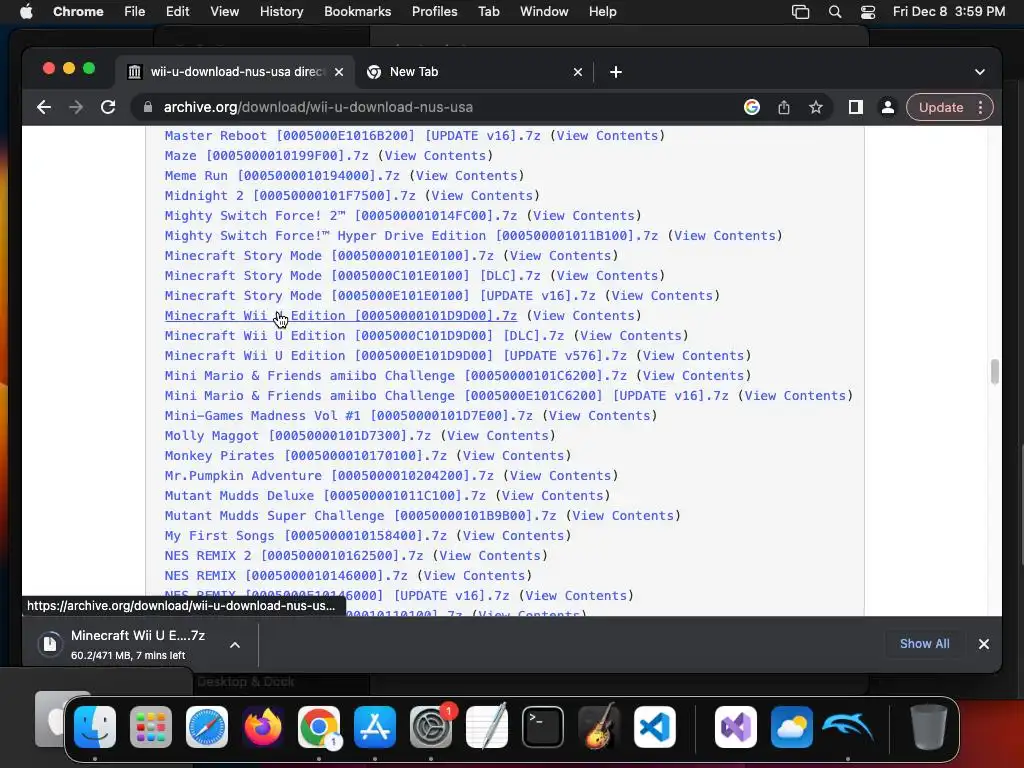Open the History menu
1024x768 pixels.
(x=281, y=12)
